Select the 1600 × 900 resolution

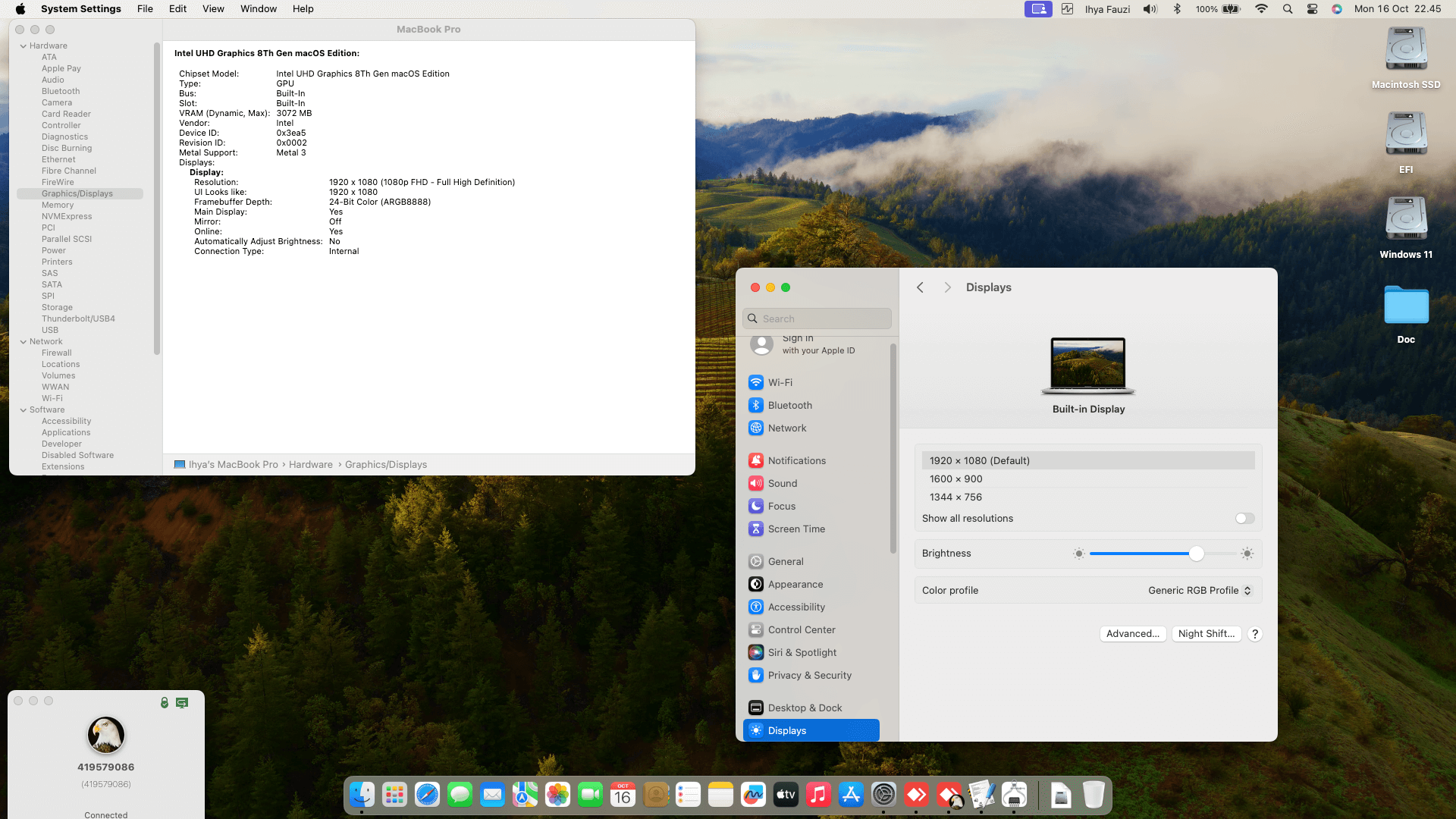pos(1088,479)
